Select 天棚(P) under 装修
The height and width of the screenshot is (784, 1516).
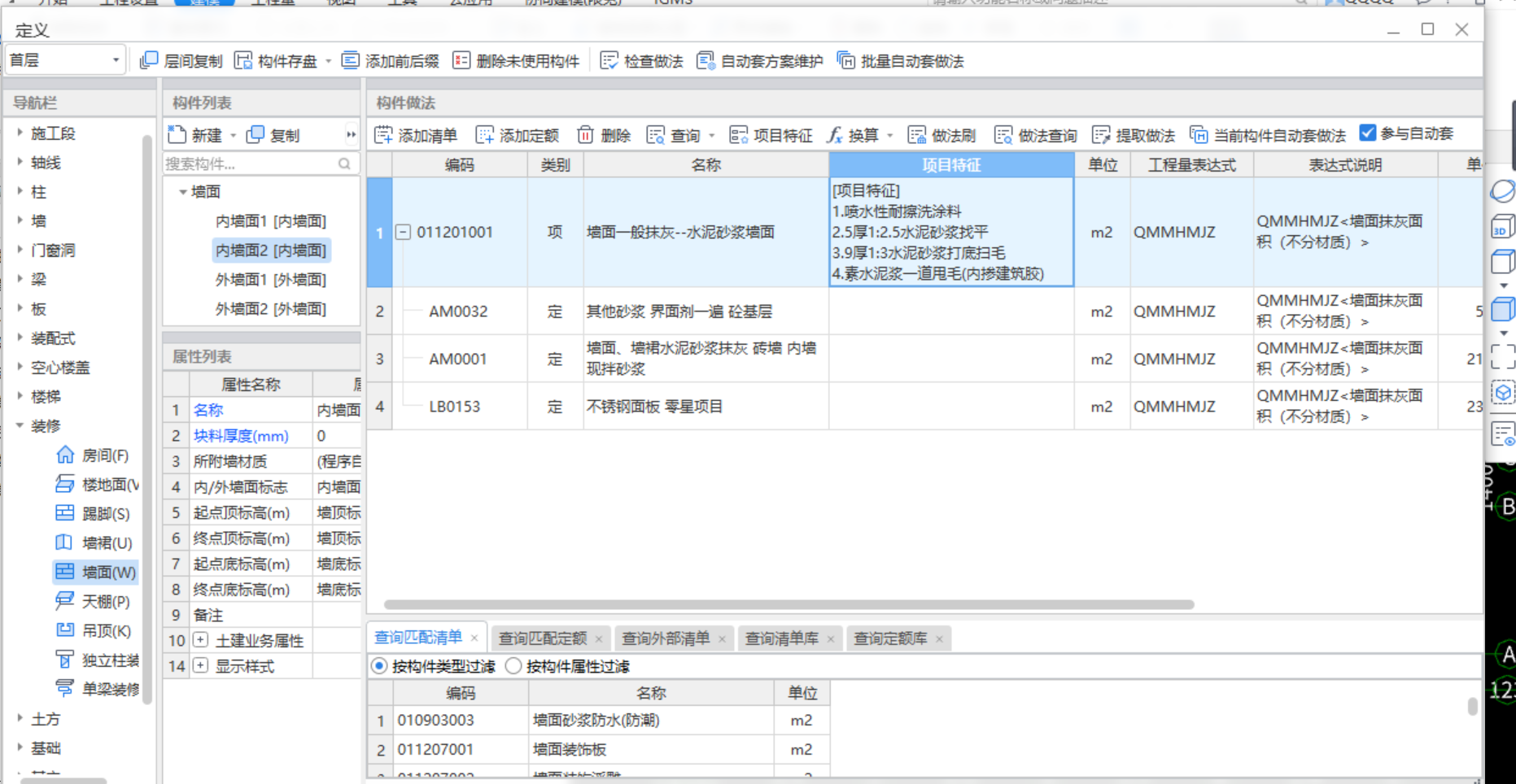click(92, 602)
